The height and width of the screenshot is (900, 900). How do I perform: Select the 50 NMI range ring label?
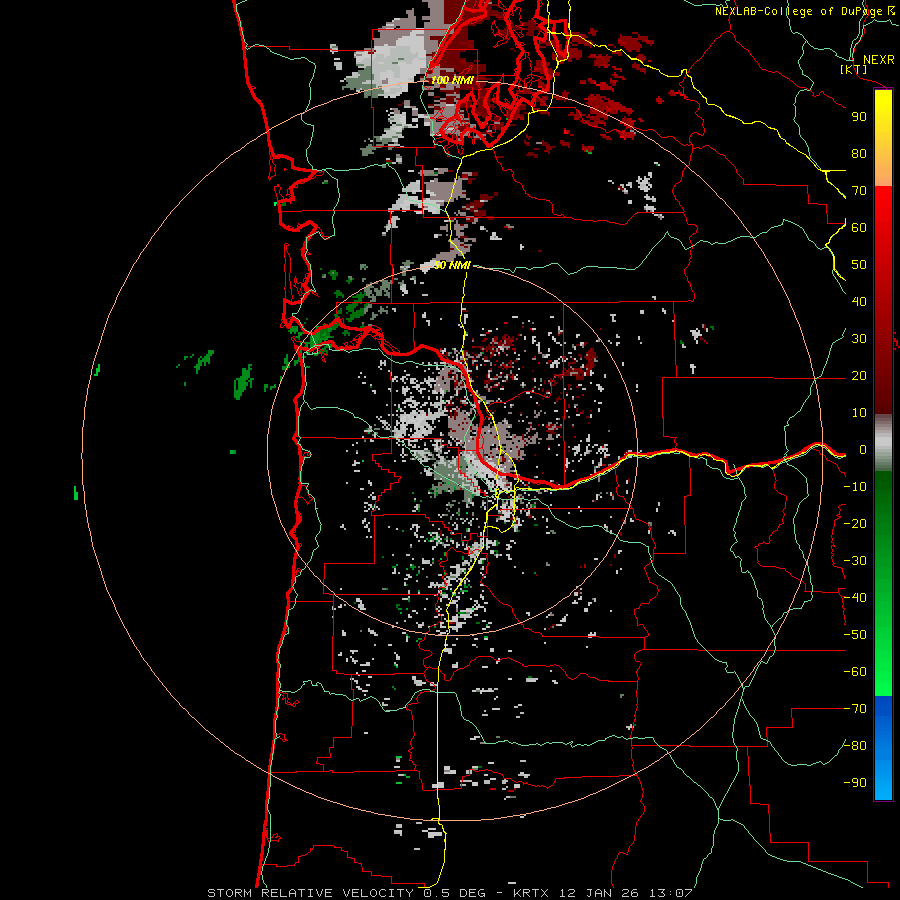coord(452,265)
